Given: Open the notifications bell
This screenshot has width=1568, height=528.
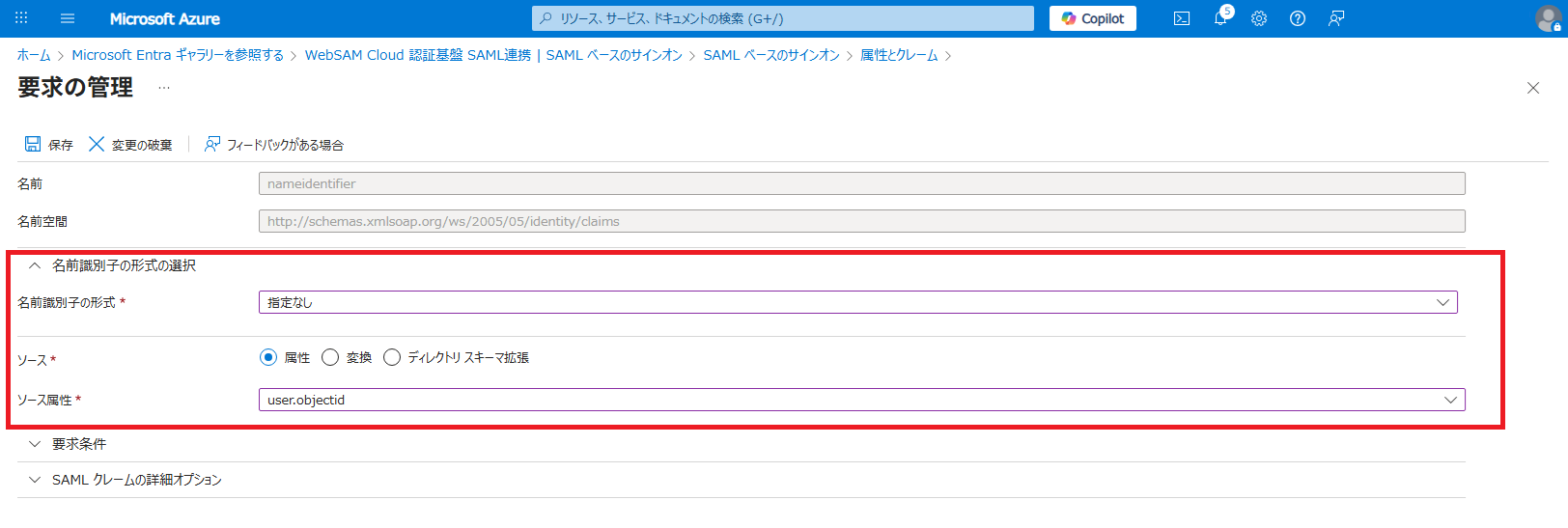Looking at the screenshot, I should coord(1220,18).
